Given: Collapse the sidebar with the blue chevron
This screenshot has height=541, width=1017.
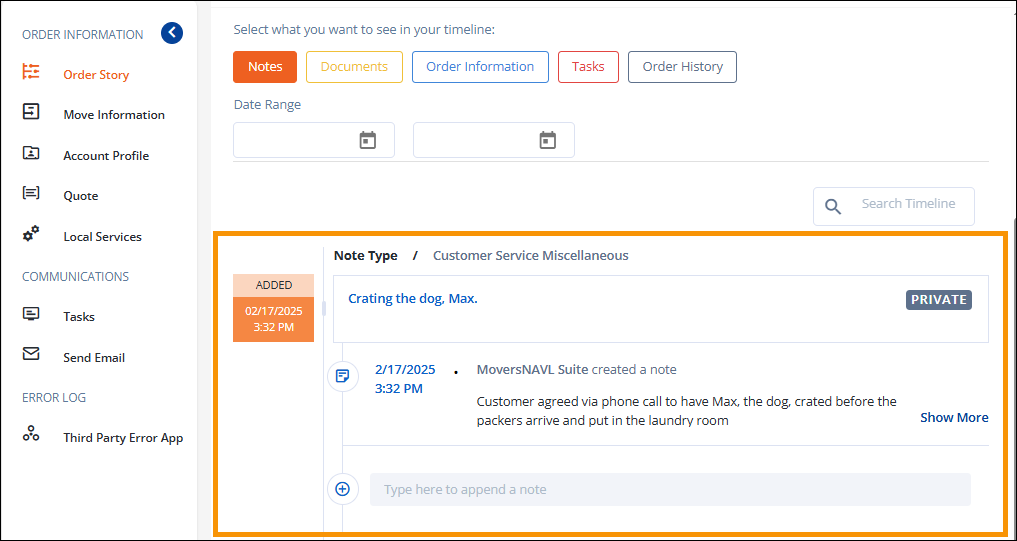Looking at the screenshot, I should [172, 33].
